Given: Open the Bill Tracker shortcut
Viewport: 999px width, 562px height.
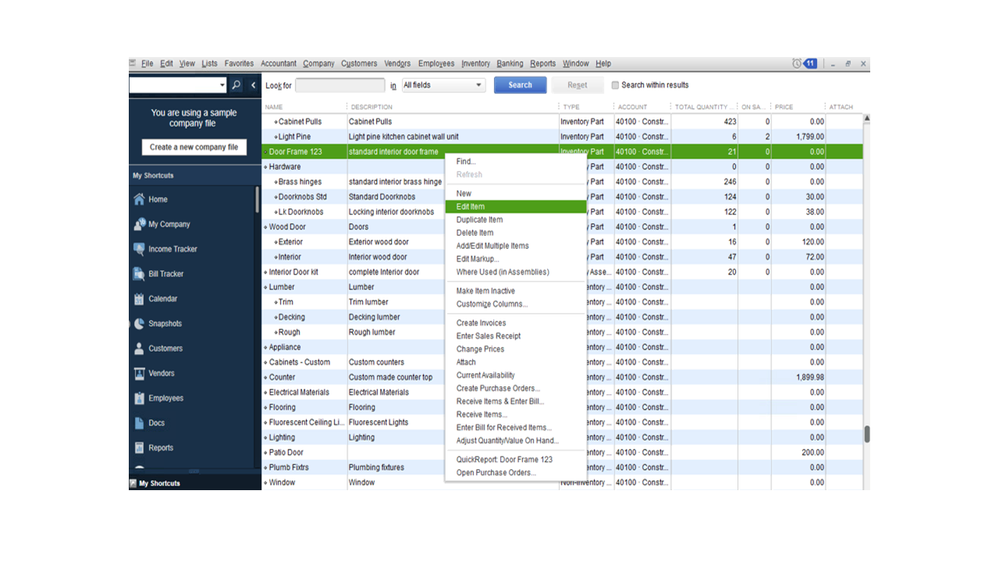Looking at the screenshot, I should pos(166,274).
